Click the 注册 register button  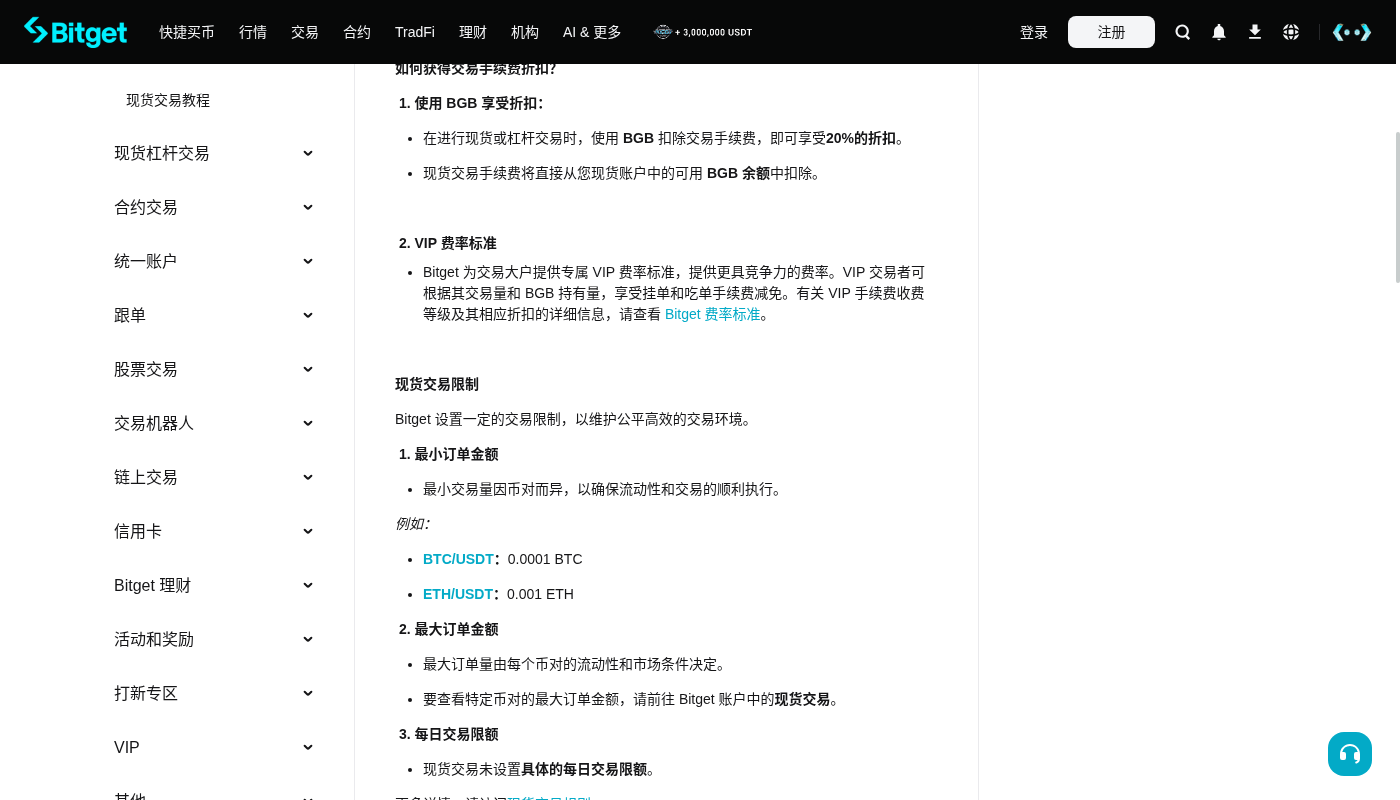coord(1111,32)
